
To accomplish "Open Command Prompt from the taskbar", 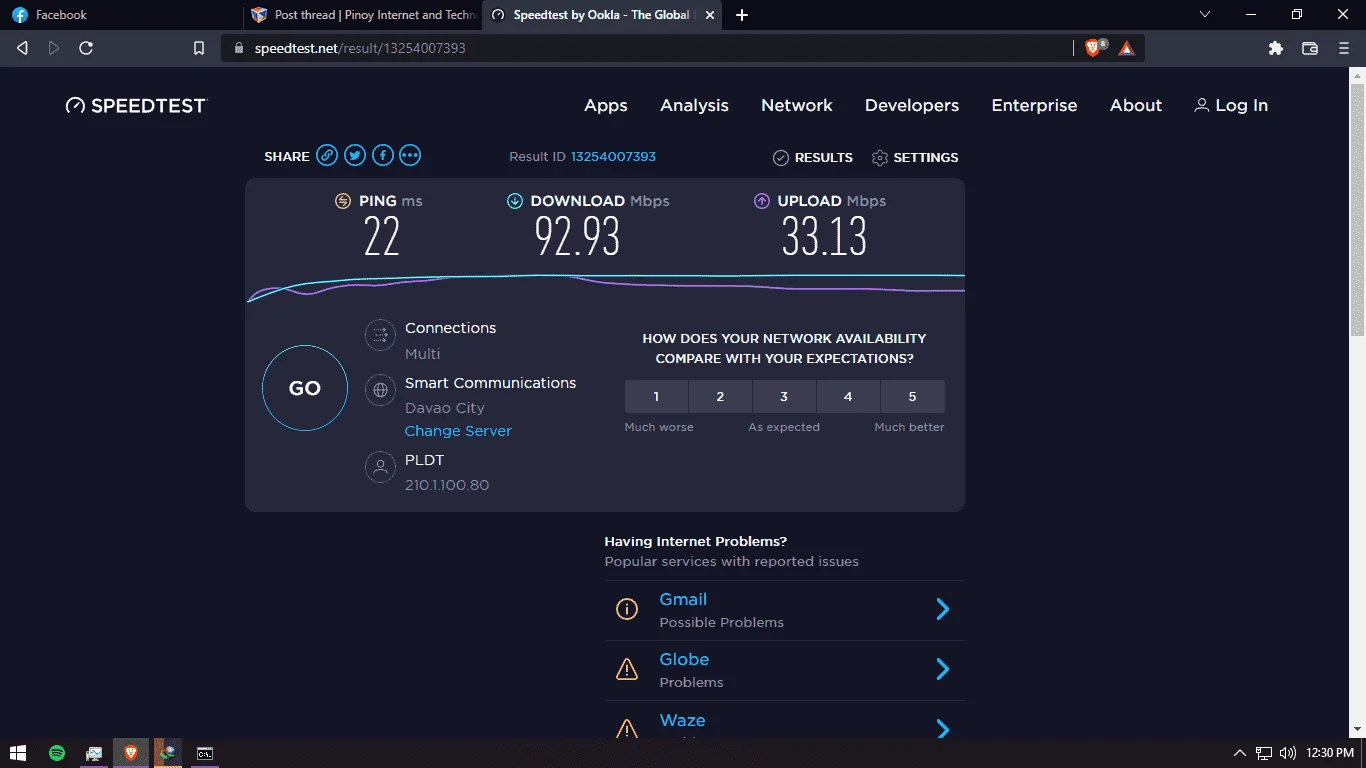I will click(x=204, y=753).
